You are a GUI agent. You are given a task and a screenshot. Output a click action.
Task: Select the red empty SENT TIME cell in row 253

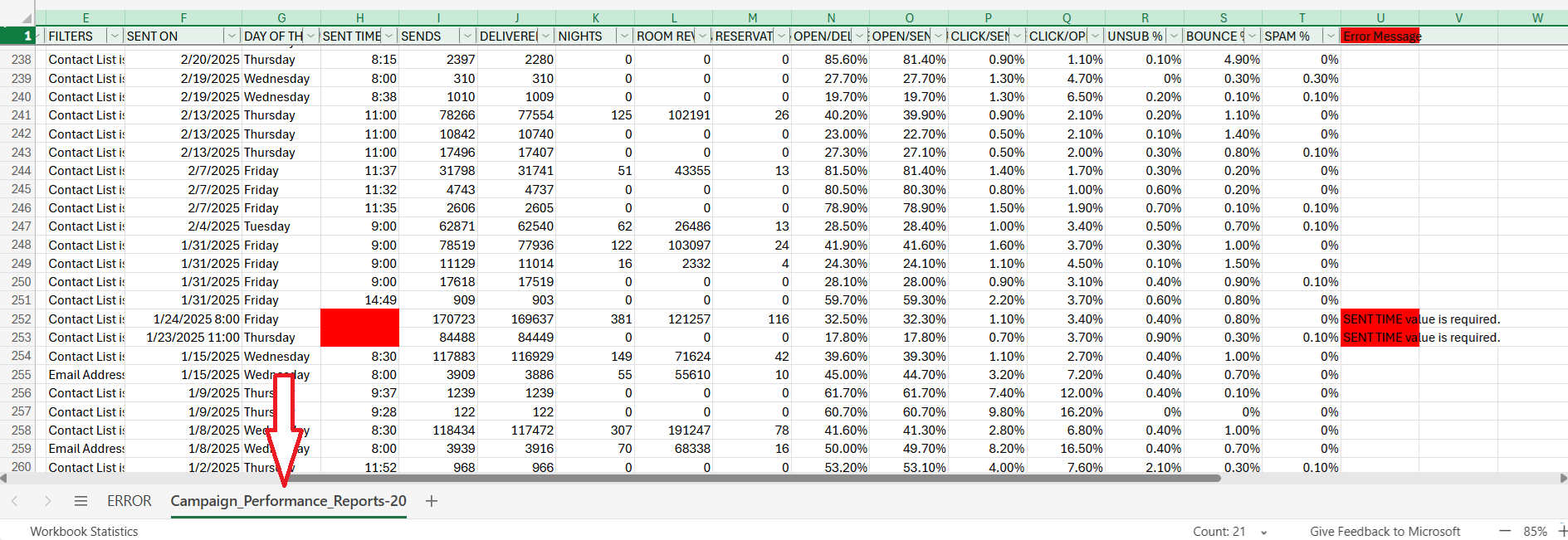pyautogui.click(x=359, y=337)
